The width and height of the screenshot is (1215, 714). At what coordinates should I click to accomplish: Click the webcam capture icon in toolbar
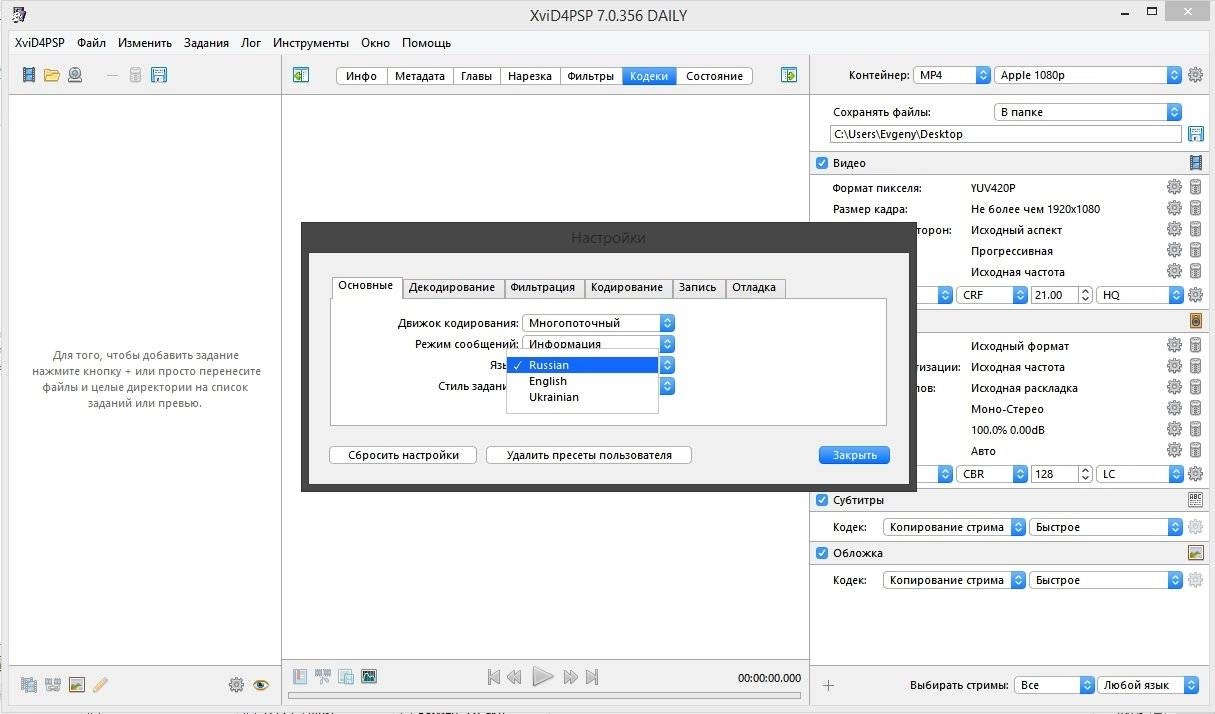75,75
